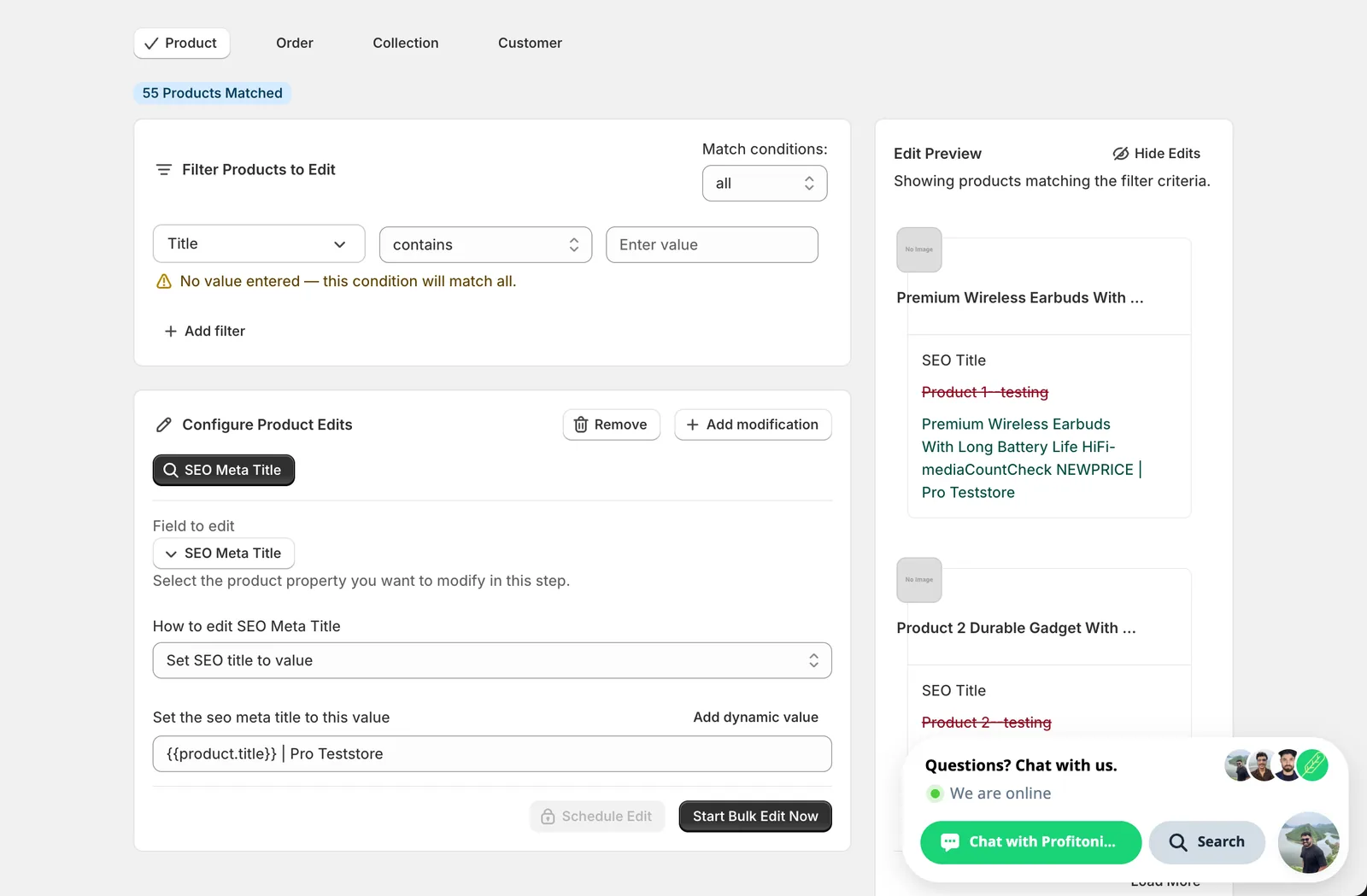
Task: Switch to the Order tab
Action: point(295,44)
